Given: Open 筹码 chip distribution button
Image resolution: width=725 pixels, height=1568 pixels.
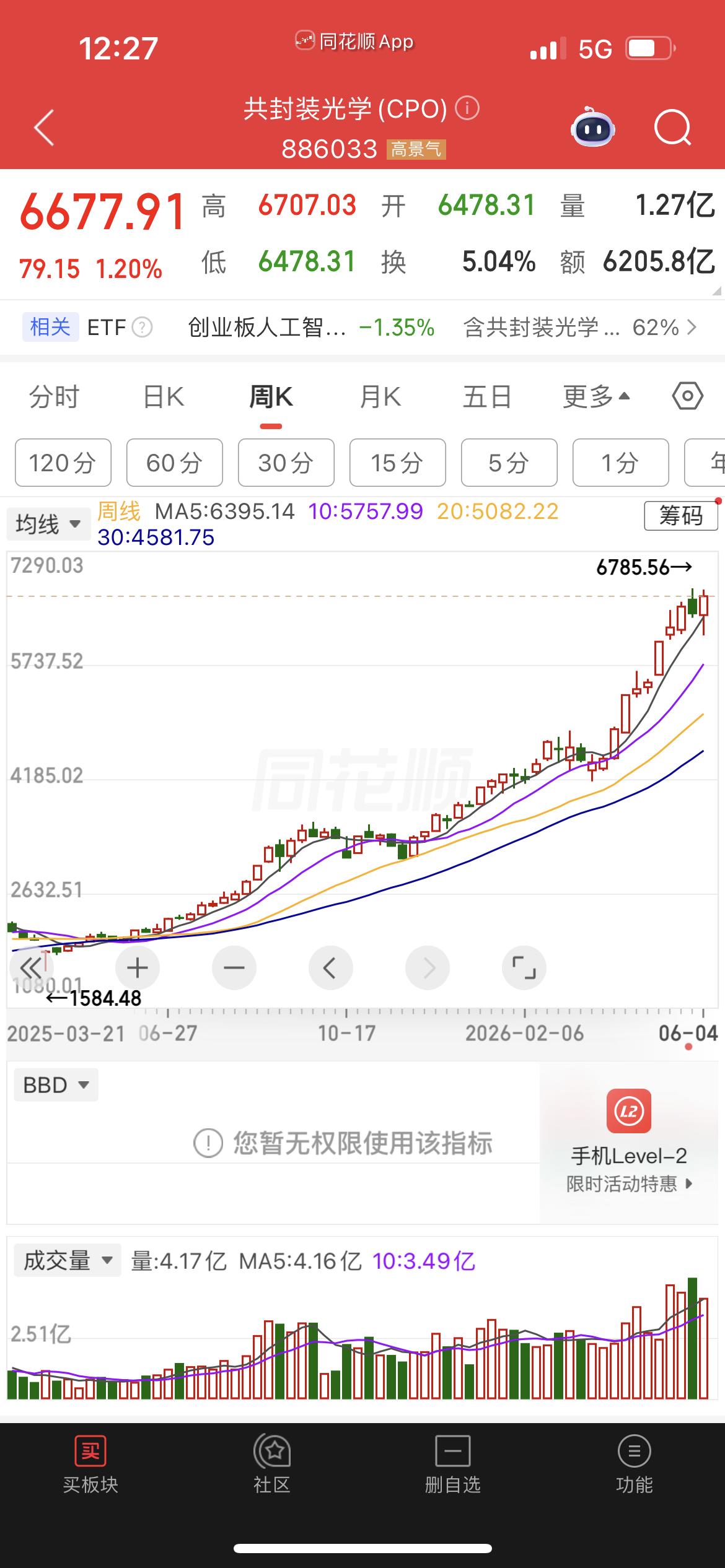Looking at the screenshot, I should coord(681,515).
